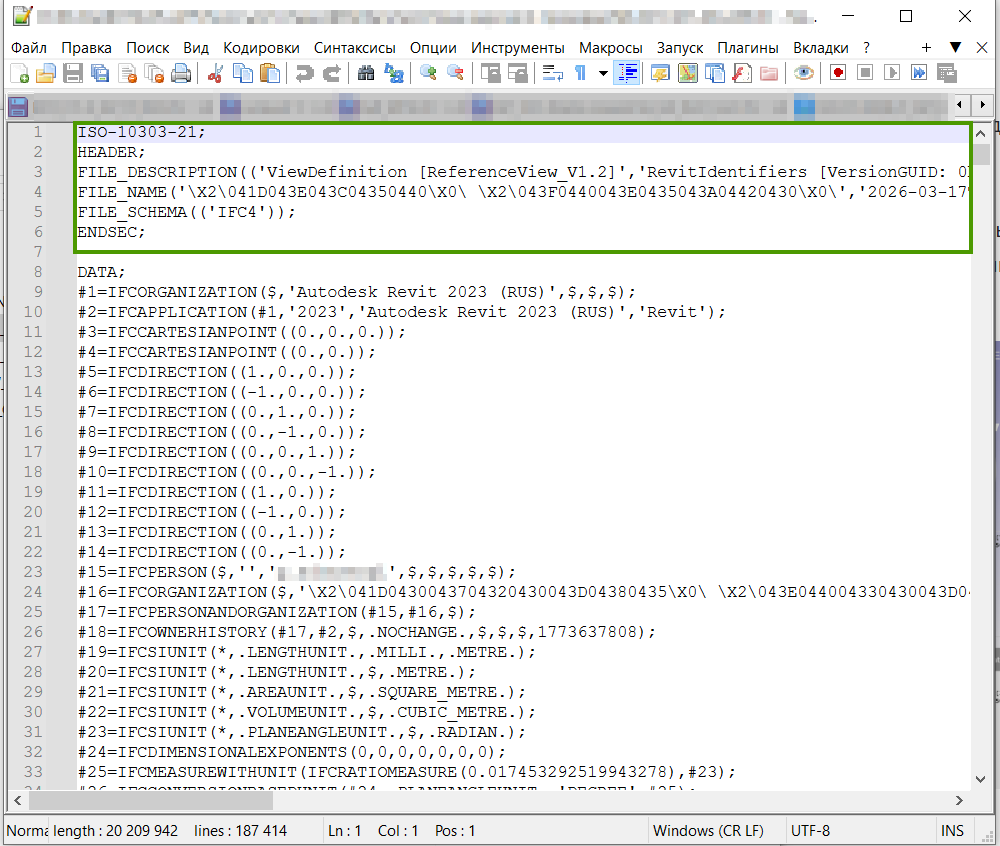Click the horizontal scrollbar right arrow
Screen dimensions: 1000x846
point(959,800)
